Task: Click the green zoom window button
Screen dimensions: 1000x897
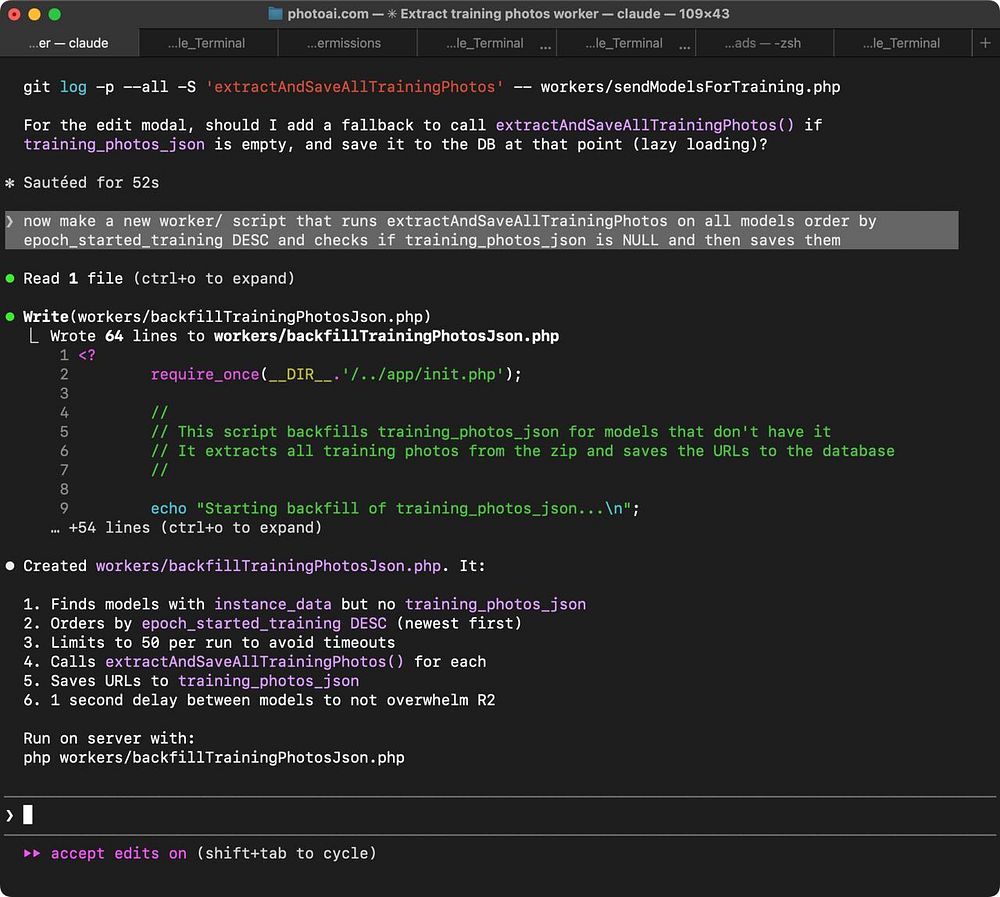Action: tap(54, 14)
